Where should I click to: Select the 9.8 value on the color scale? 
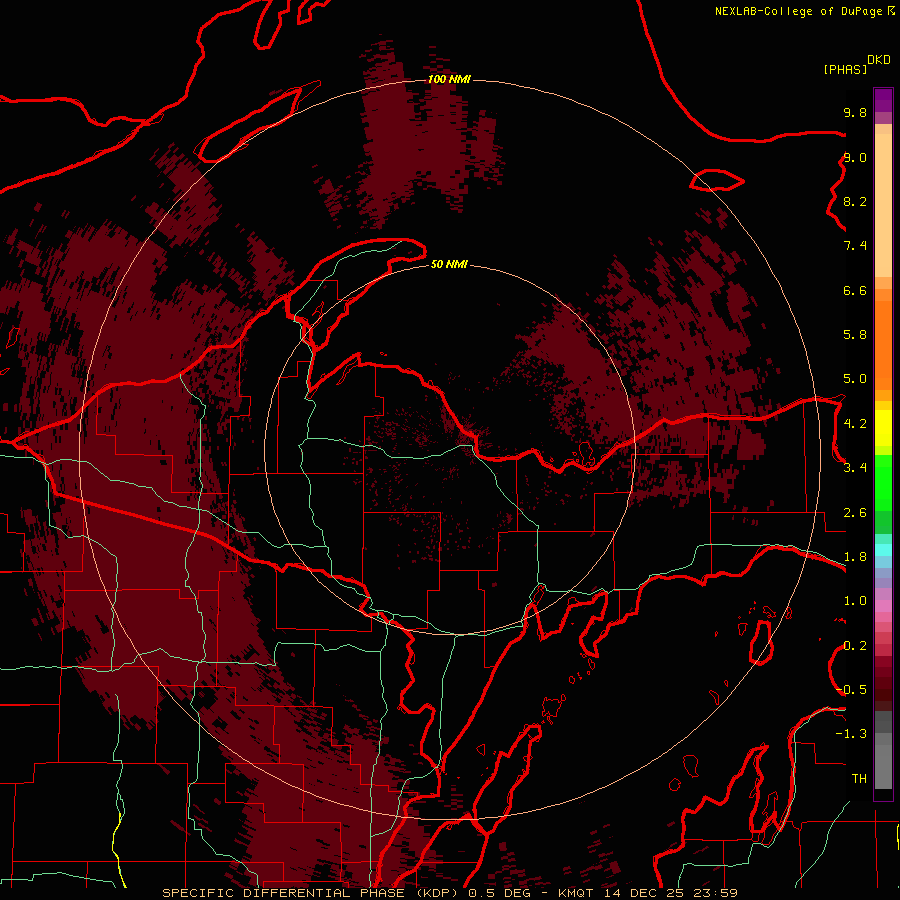coord(855,112)
